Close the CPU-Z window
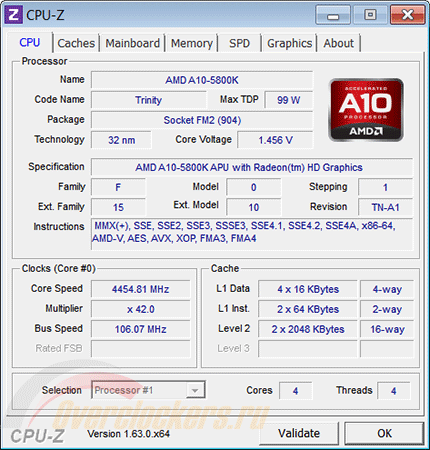Viewport: 430px width, 450px height. click(408, 15)
